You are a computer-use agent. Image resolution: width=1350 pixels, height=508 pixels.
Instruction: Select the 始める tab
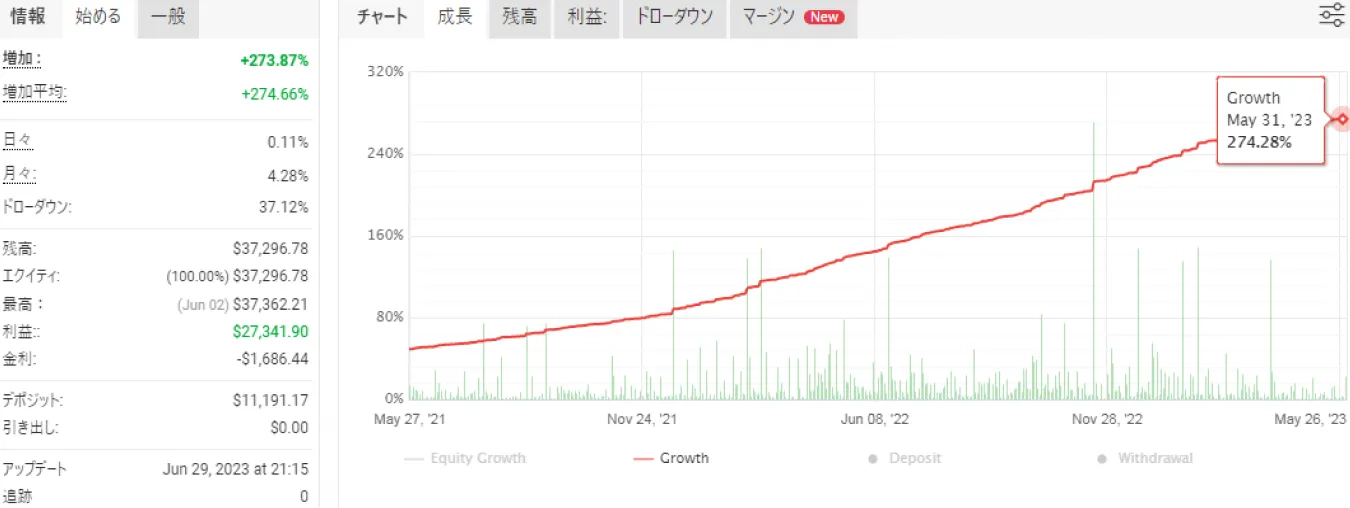pos(98,17)
